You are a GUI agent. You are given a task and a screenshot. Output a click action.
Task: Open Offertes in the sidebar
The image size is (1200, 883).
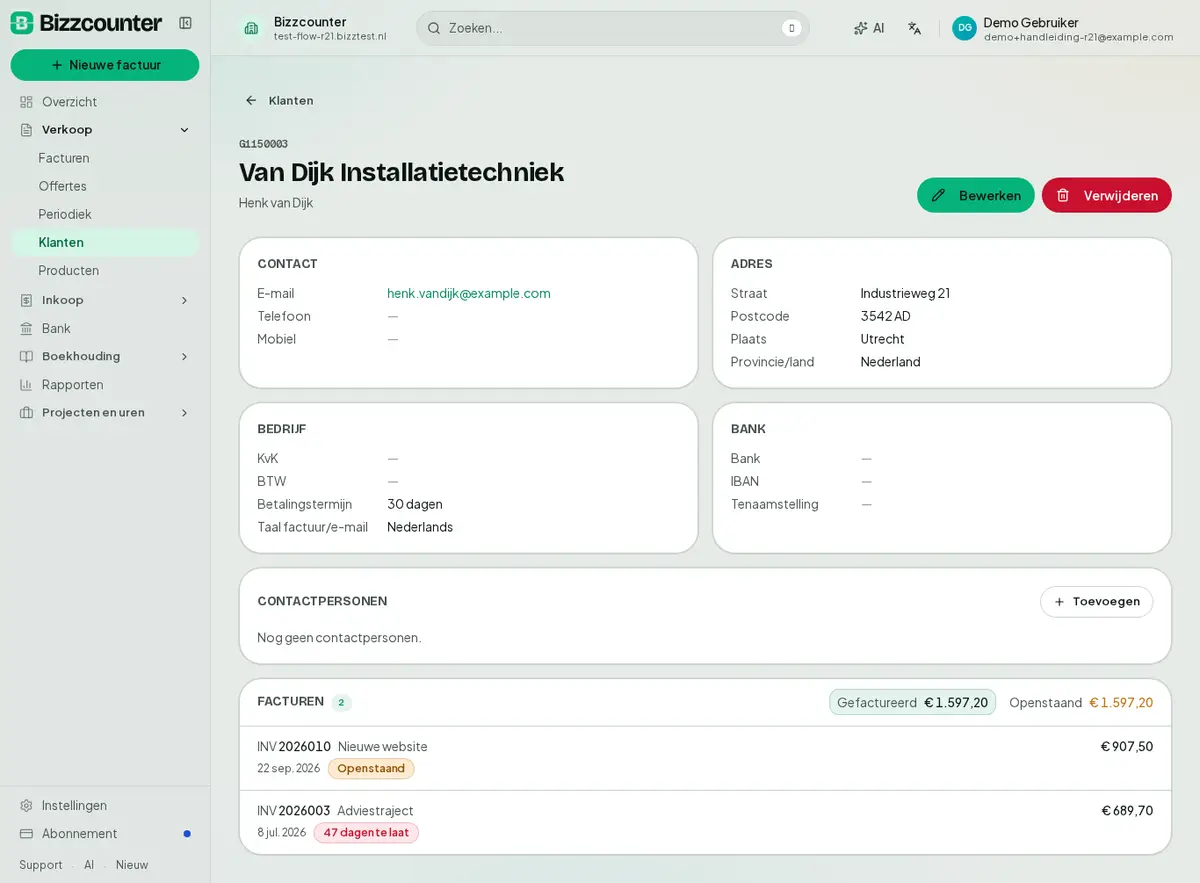coord(105,186)
